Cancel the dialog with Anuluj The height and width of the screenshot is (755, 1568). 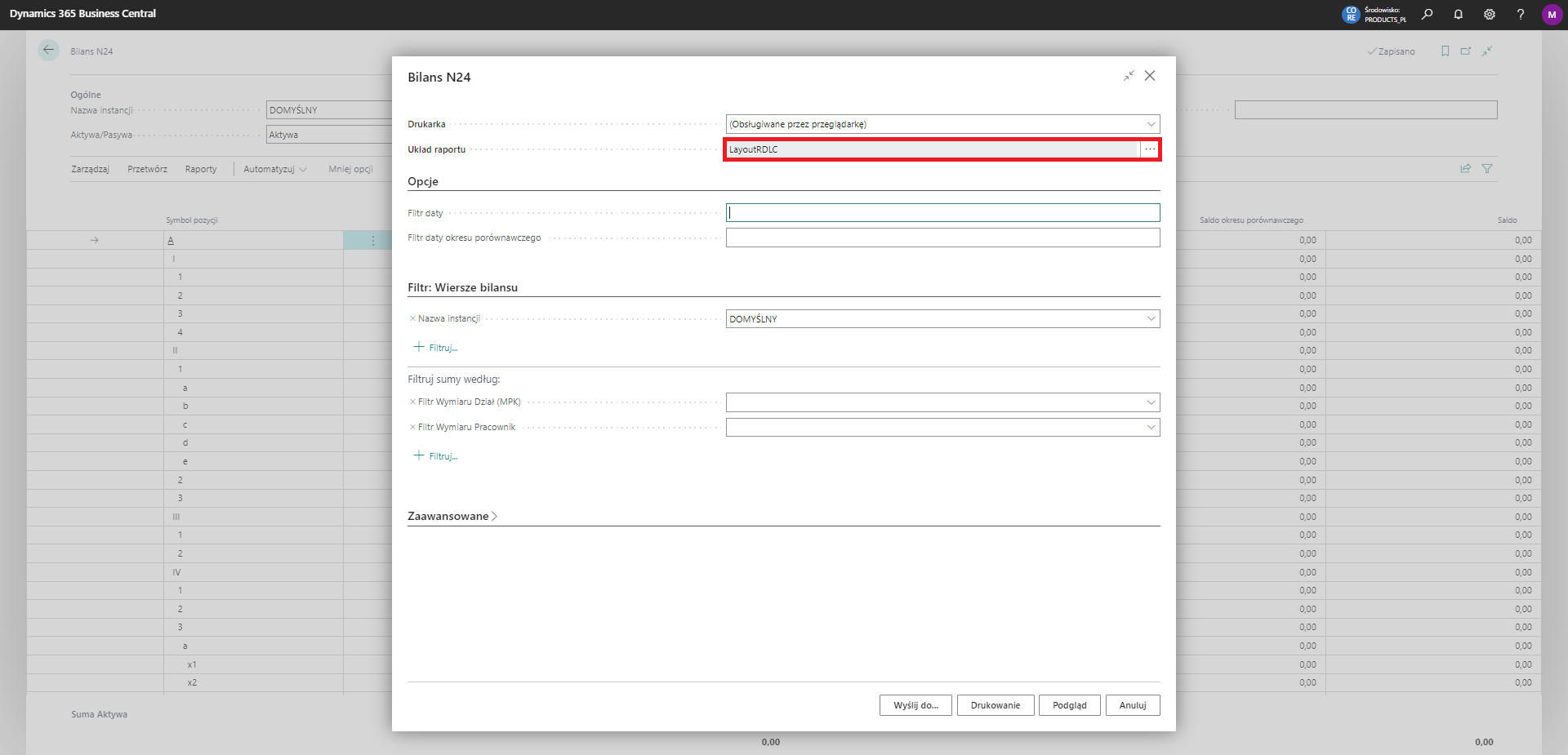click(1132, 705)
